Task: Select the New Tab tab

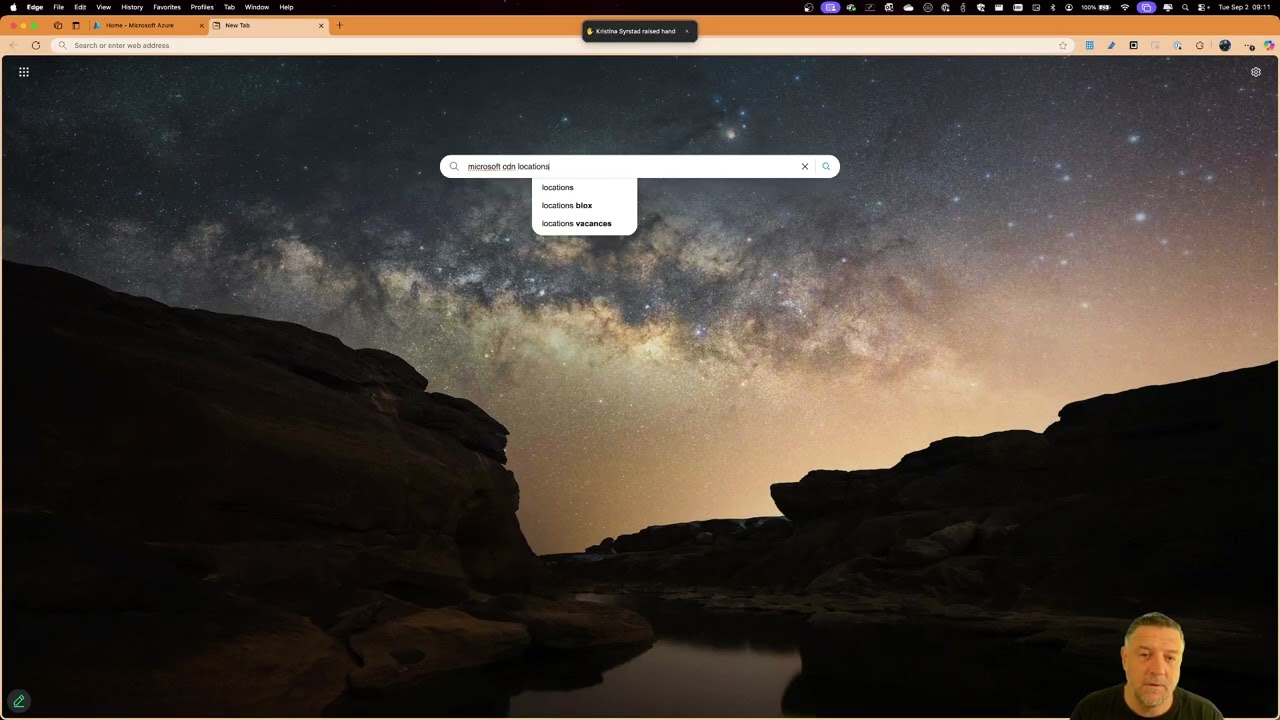Action: click(x=268, y=25)
